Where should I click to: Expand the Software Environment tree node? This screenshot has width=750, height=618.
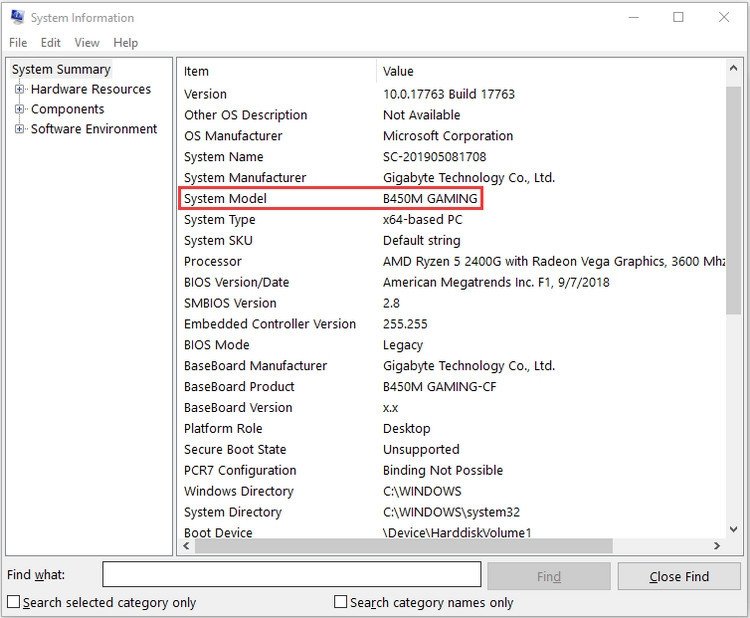tap(19, 129)
